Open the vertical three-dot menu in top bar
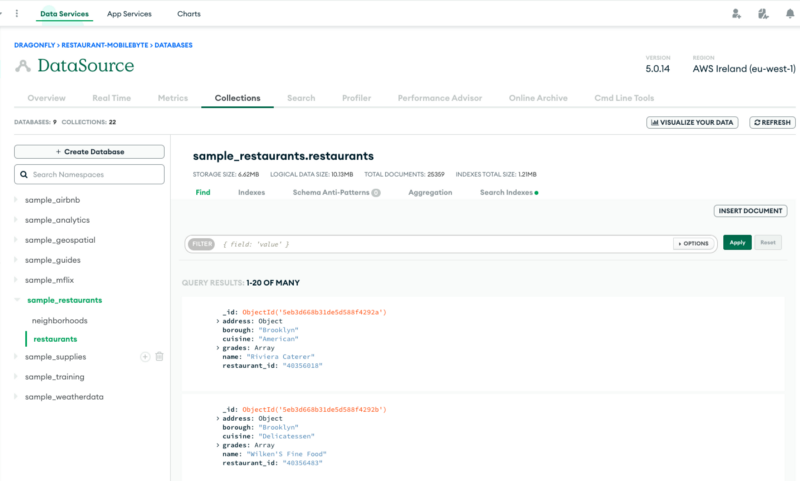Screen dimensions: 800x481 (16, 14)
